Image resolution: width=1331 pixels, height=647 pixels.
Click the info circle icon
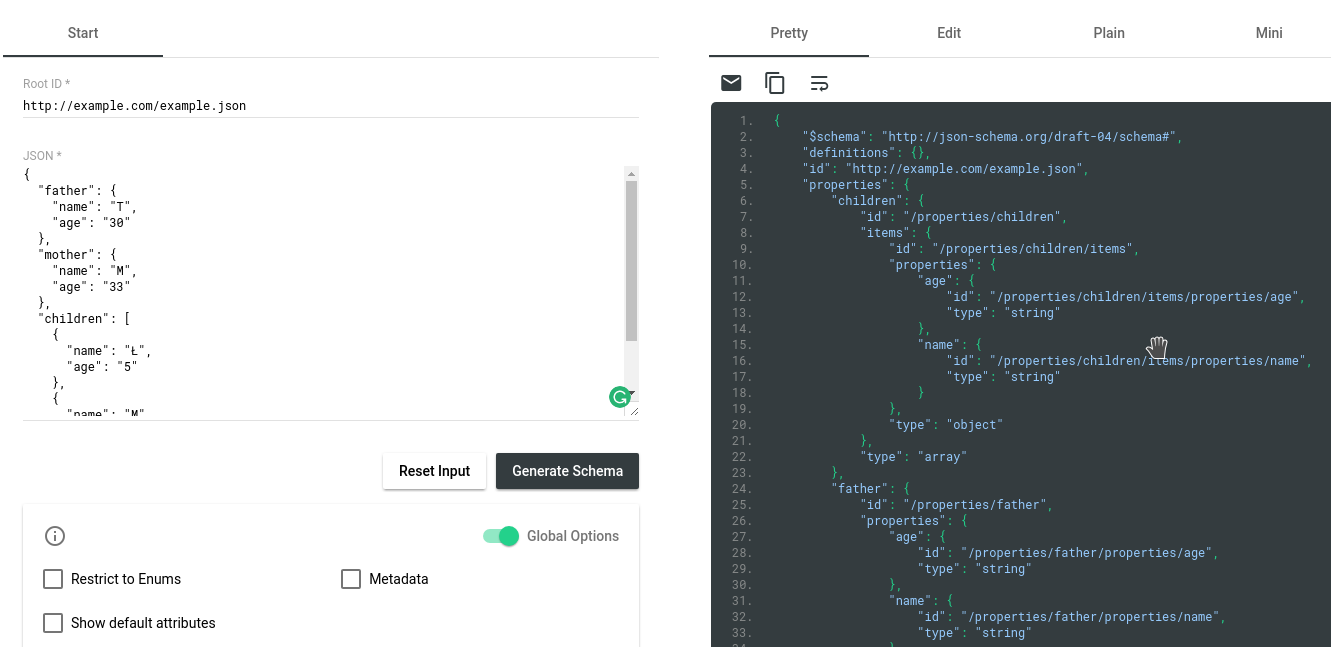[x=55, y=536]
